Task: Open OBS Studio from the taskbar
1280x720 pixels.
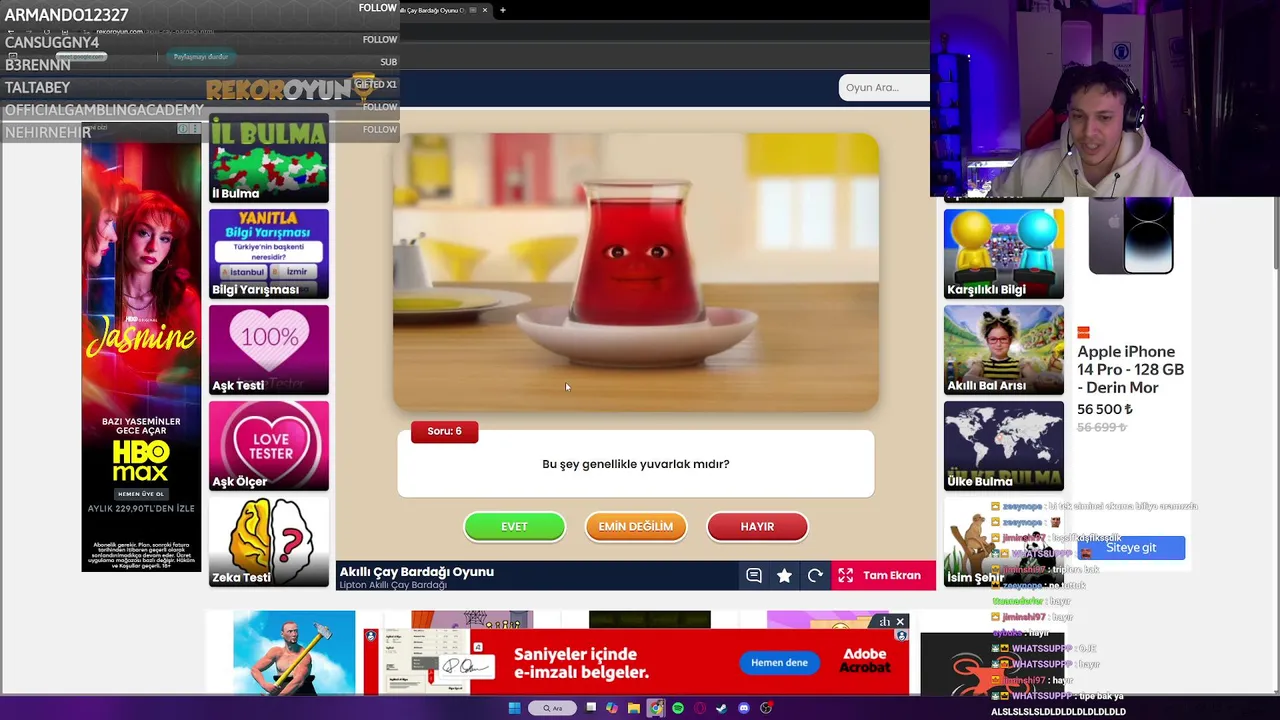Action: [x=766, y=708]
